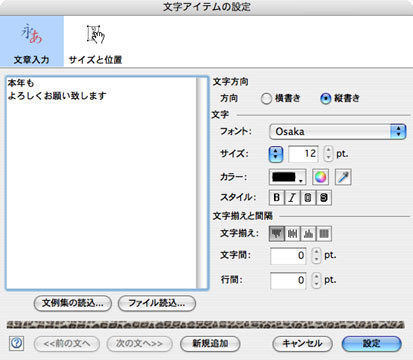Toggle the outline text style icon

pos(308,198)
